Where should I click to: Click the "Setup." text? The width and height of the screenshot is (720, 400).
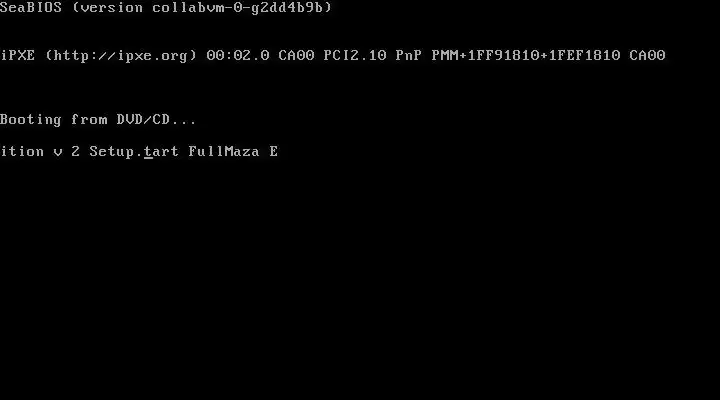(x=116, y=152)
